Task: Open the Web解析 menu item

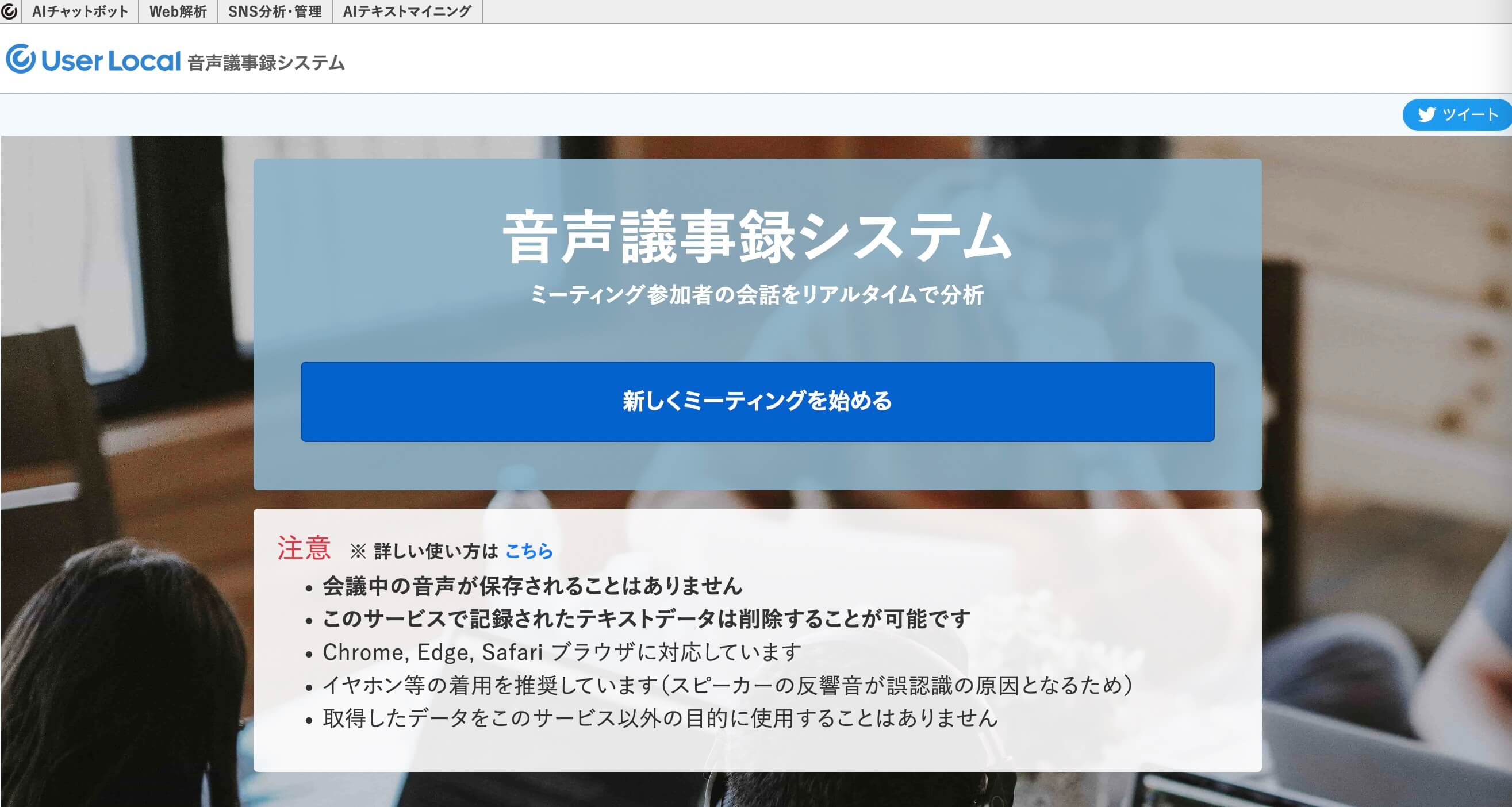Action: click(x=178, y=11)
